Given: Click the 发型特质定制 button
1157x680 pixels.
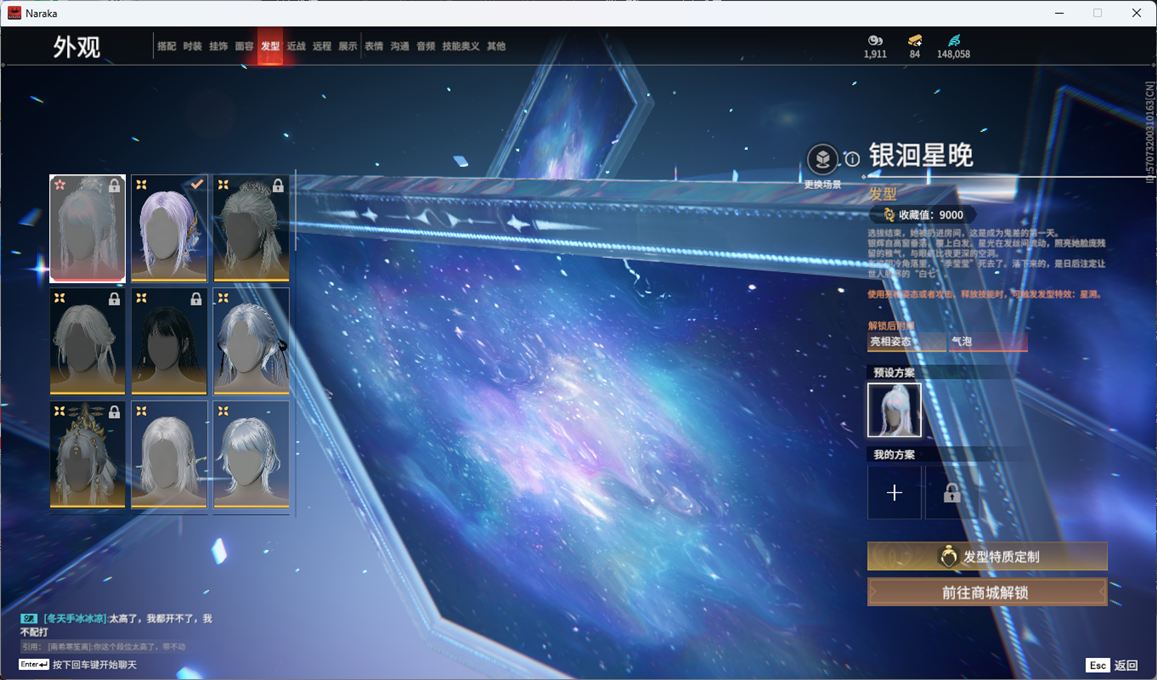Looking at the screenshot, I should point(987,556).
